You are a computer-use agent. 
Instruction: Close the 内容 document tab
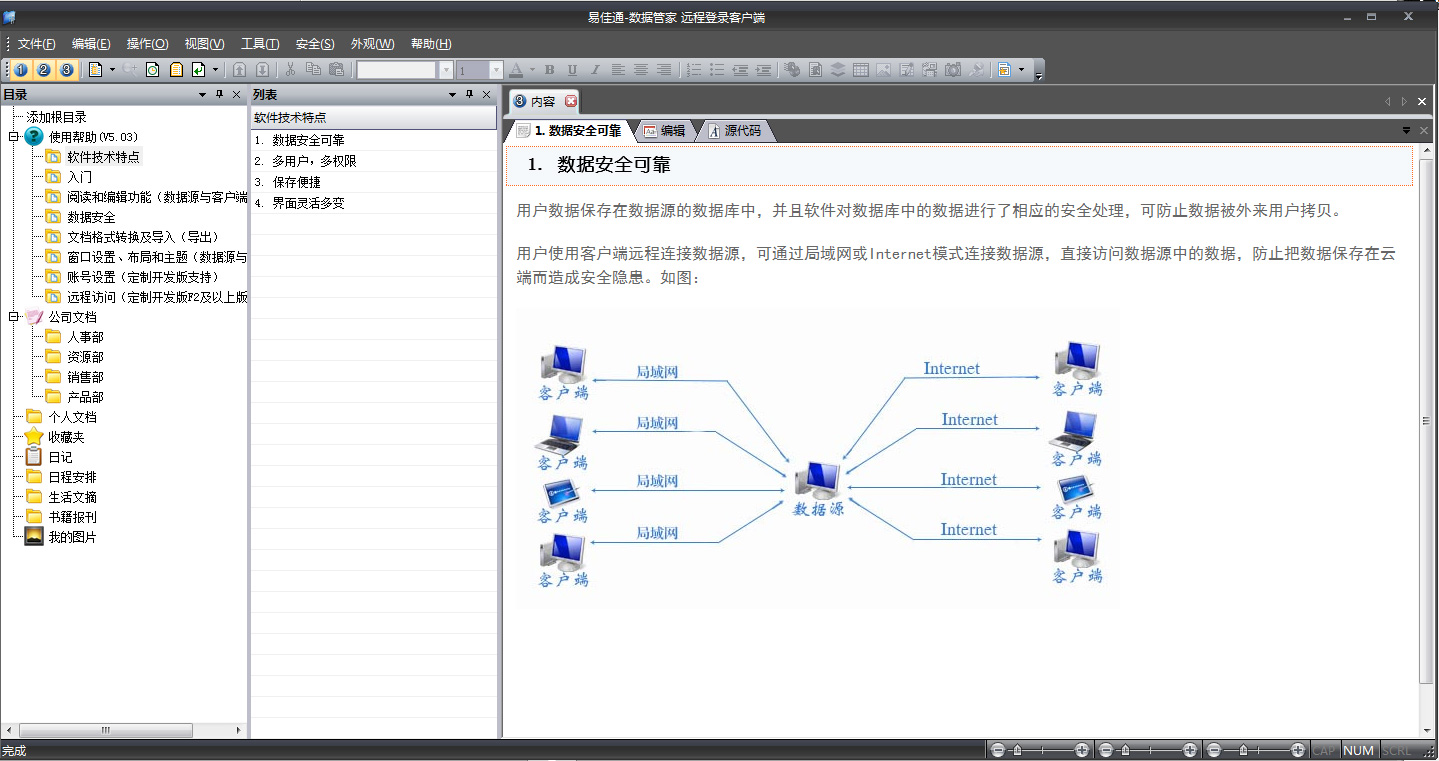pyautogui.click(x=571, y=101)
